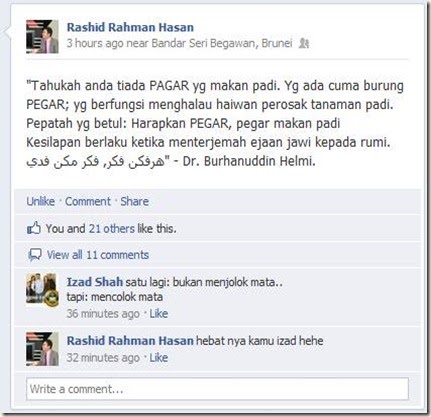Like Izad Shah's comment

(x=159, y=314)
